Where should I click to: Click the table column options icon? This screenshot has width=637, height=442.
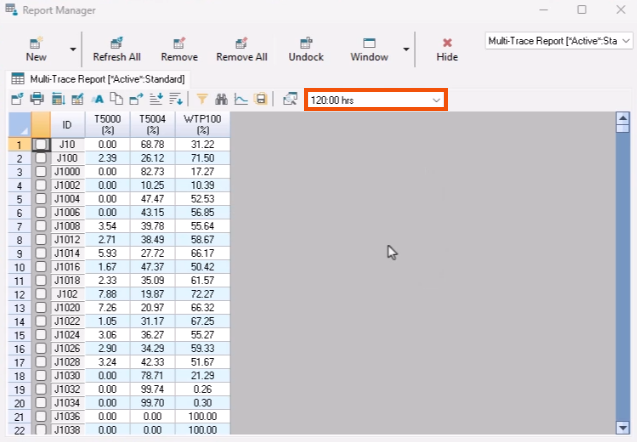tap(58, 99)
